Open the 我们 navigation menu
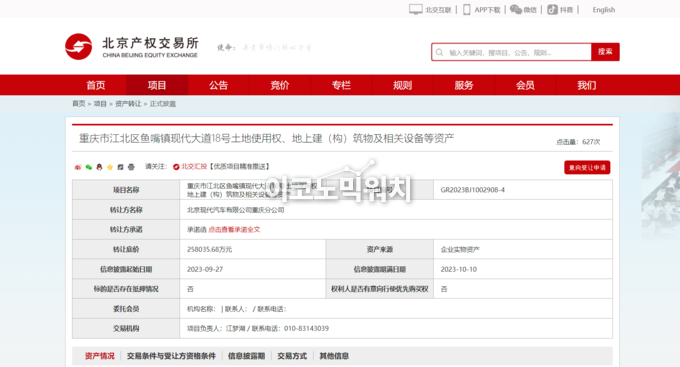This screenshot has height=367, width=680. click(x=587, y=85)
